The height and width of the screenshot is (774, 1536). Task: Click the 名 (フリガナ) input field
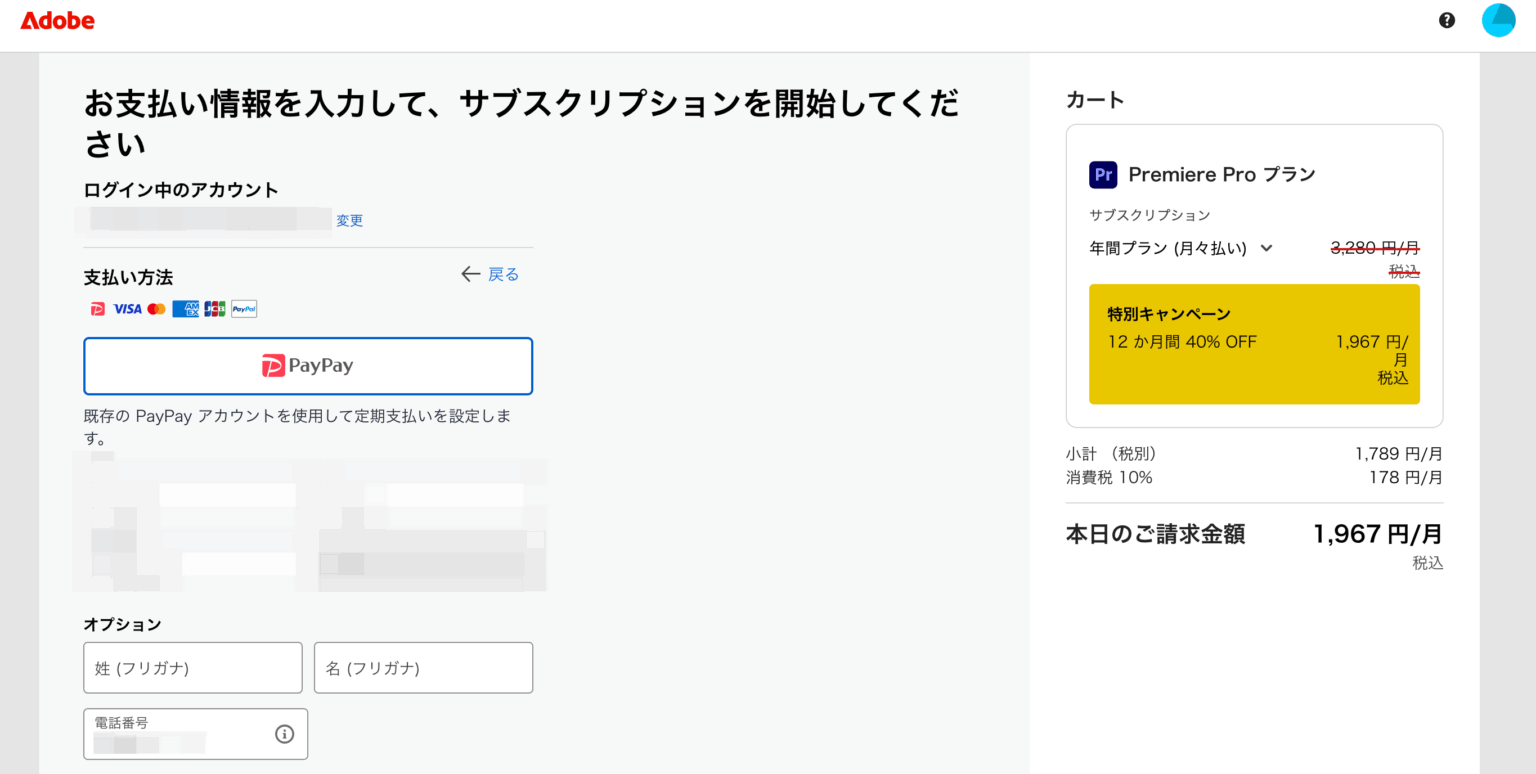(x=423, y=667)
